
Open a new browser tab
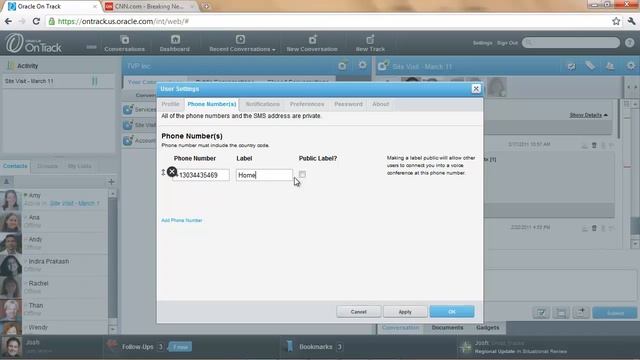coord(206,6)
